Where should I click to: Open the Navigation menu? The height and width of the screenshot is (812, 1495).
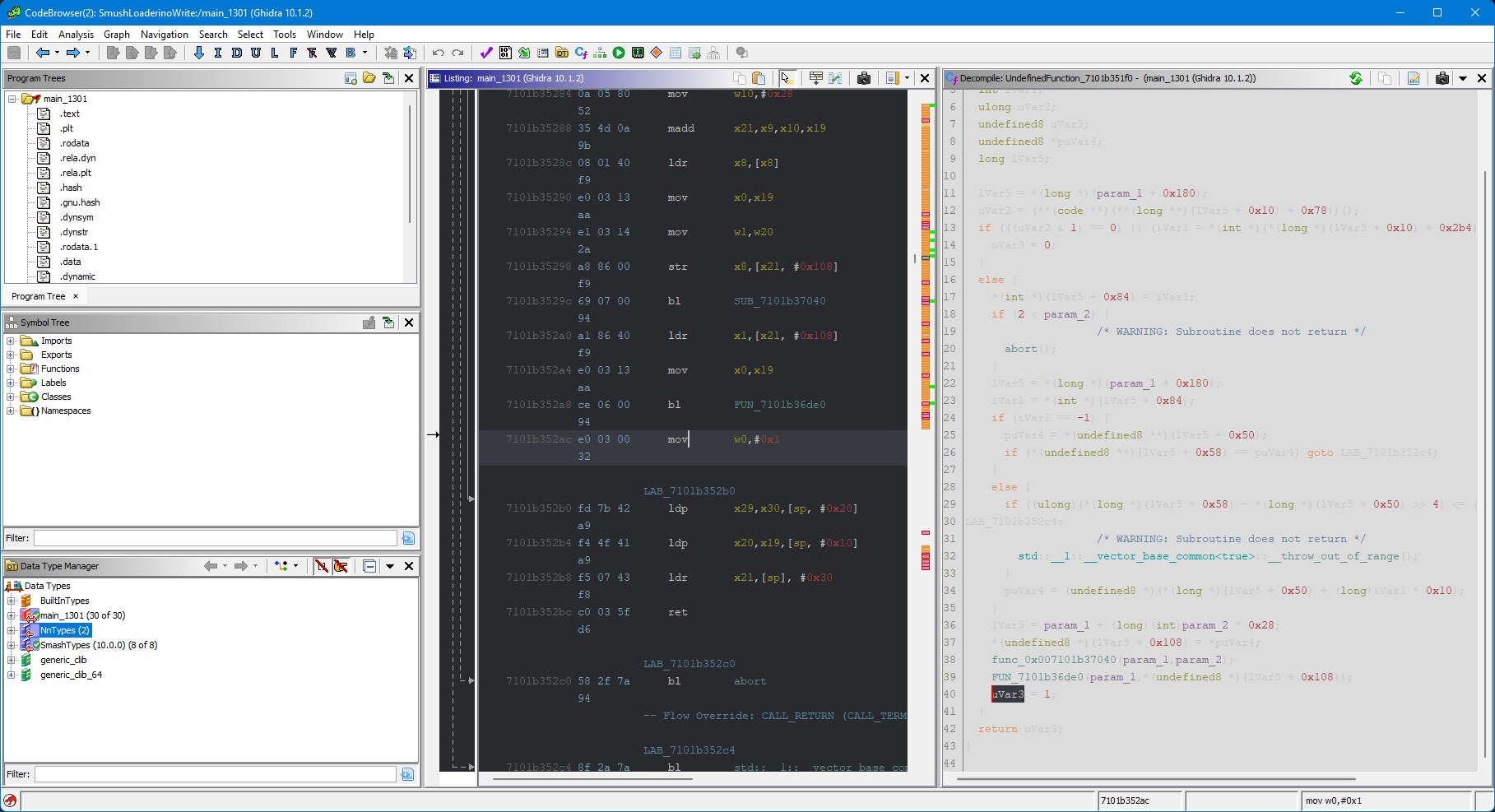click(x=165, y=35)
